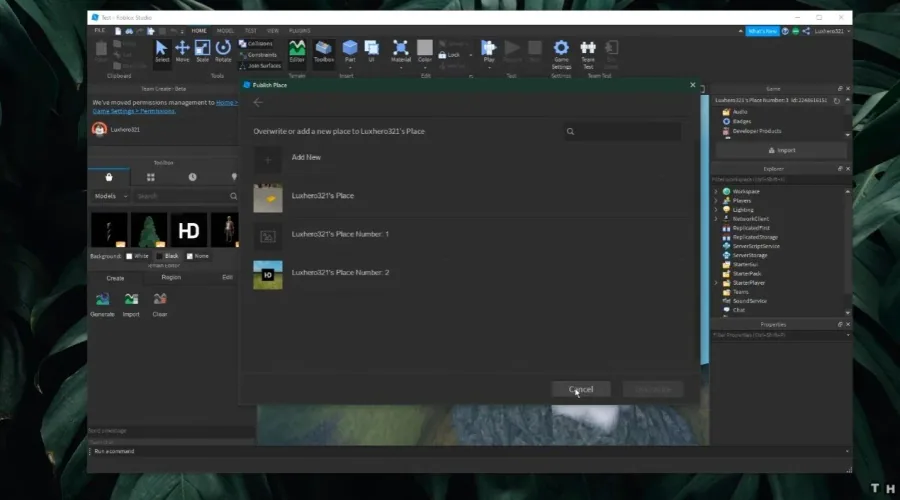
Task: Select the White background option
Action: point(137,256)
